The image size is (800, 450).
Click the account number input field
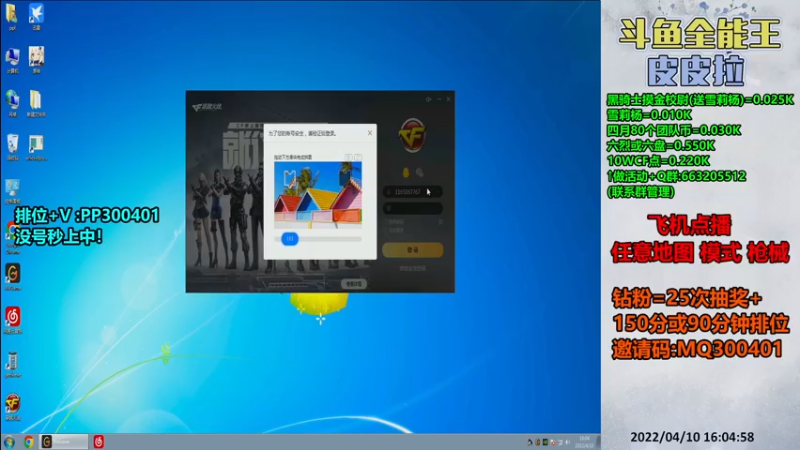[x=412, y=192]
